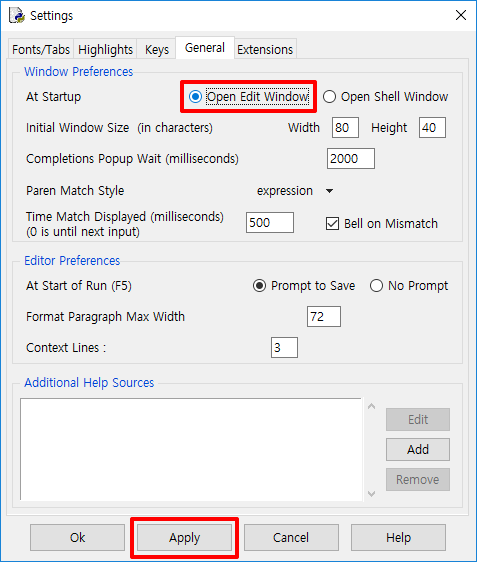Apply the current settings
Viewport: 477px width, 562px height.
[184, 537]
